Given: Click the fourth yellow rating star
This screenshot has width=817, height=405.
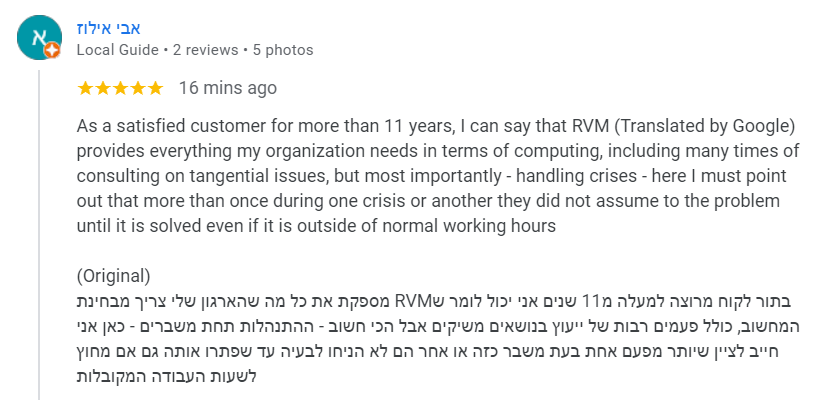Looking at the screenshot, I should tap(138, 88).
